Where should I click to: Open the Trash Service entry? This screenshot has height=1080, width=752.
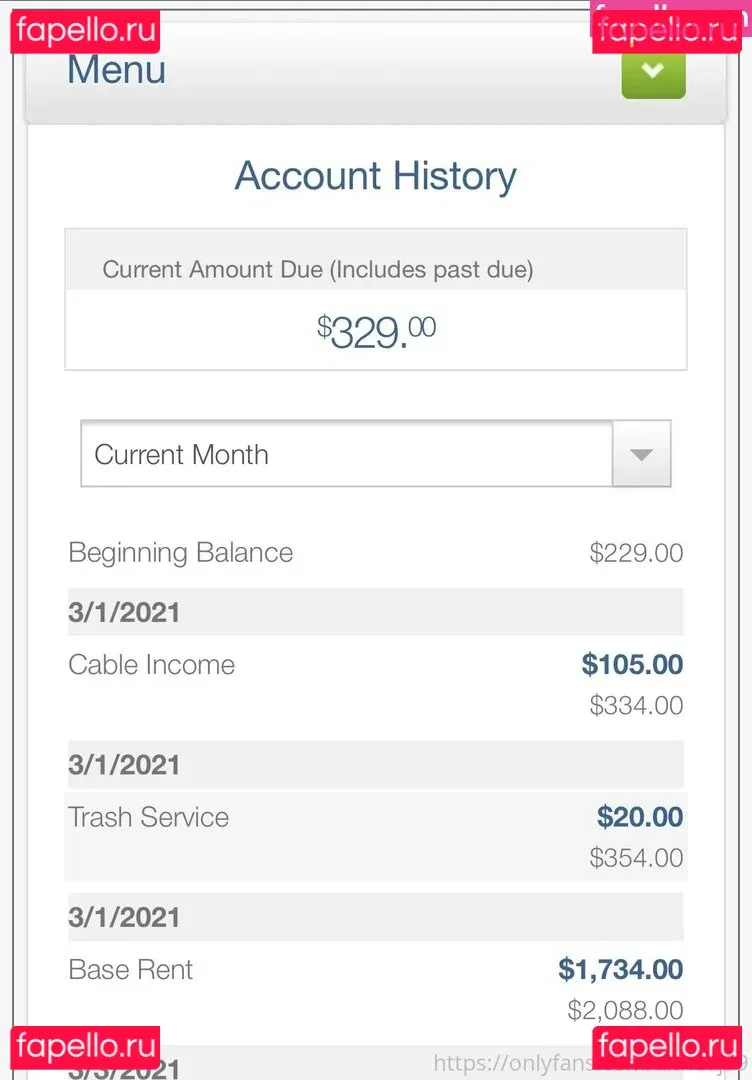click(148, 817)
